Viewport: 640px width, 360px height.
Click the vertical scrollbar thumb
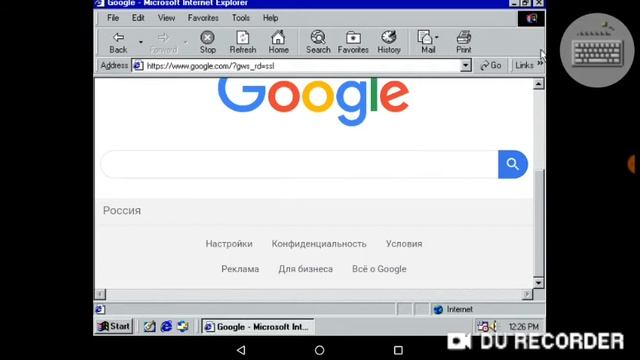(539, 222)
